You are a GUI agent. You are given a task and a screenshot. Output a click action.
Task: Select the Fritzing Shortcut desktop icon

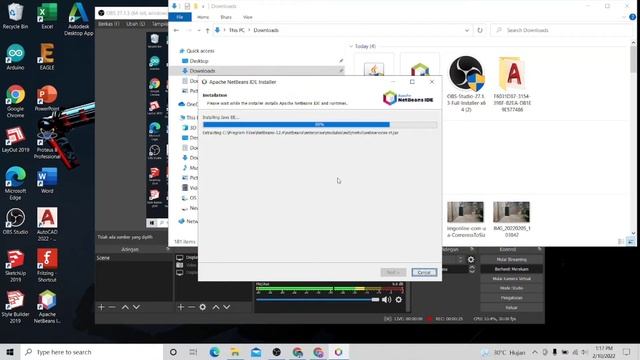47,266
